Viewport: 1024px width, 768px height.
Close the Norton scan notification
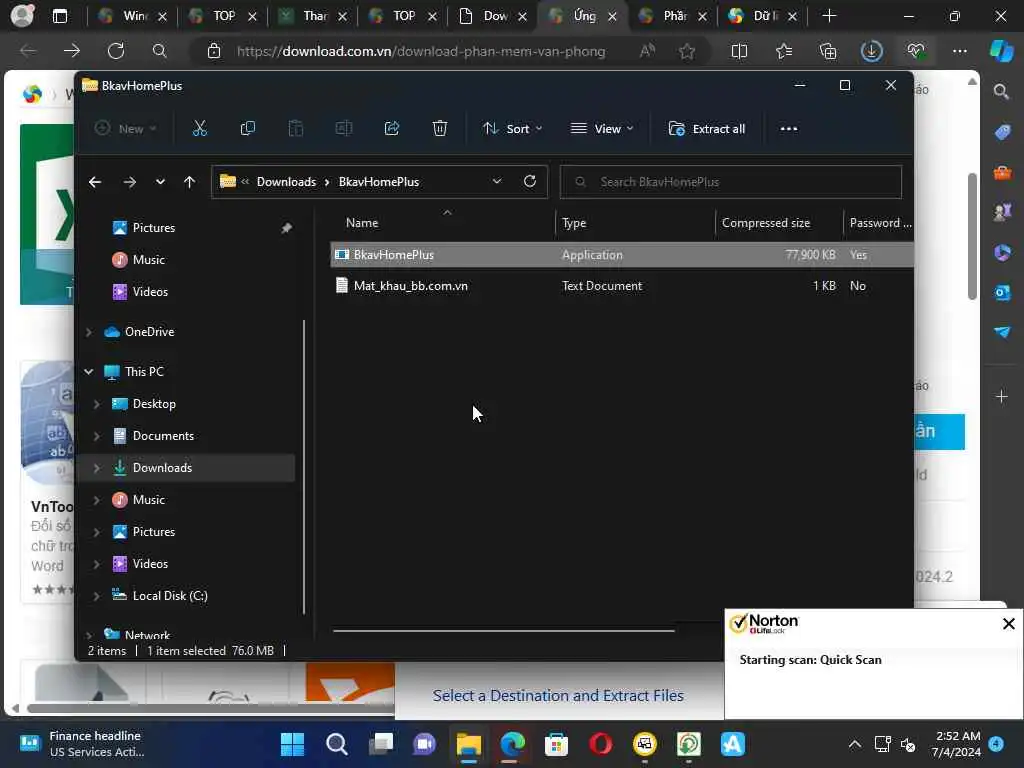(1008, 624)
